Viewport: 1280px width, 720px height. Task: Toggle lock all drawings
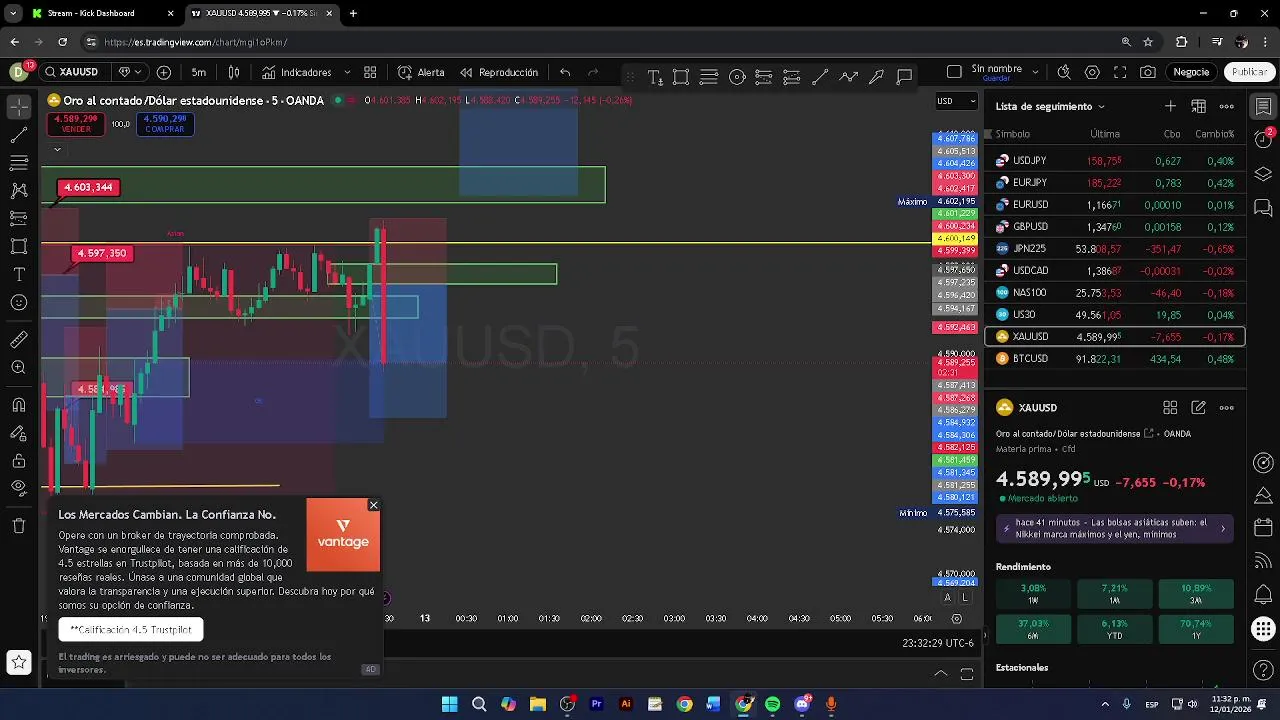point(18,461)
